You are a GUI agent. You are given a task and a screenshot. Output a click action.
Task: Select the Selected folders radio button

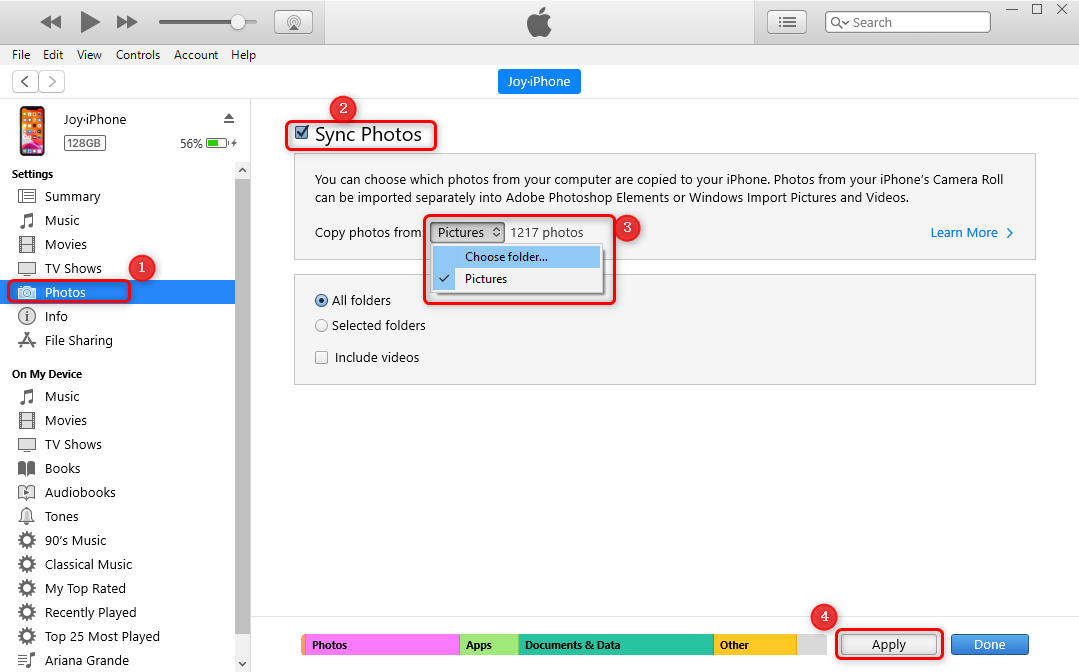coord(321,326)
